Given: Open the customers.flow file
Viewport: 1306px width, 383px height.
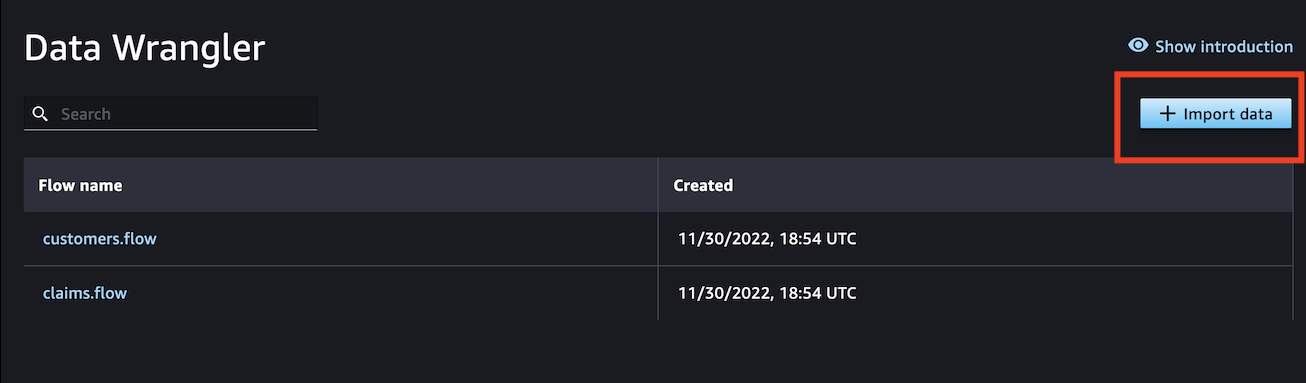Looking at the screenshot, I should [99, 239].
